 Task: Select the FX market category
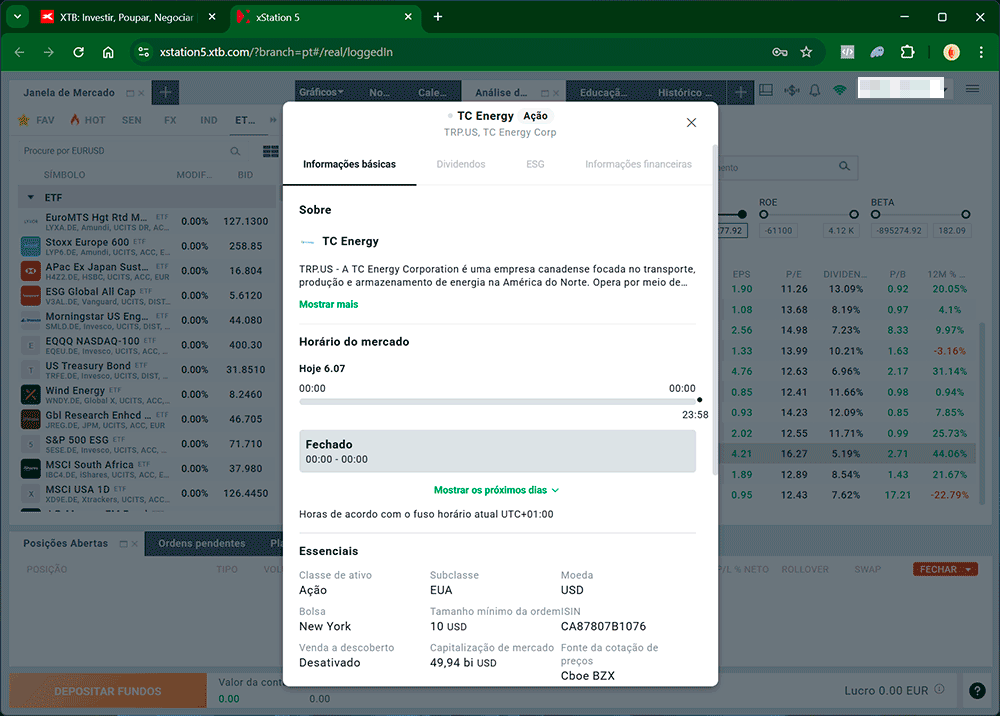(170, 120)
